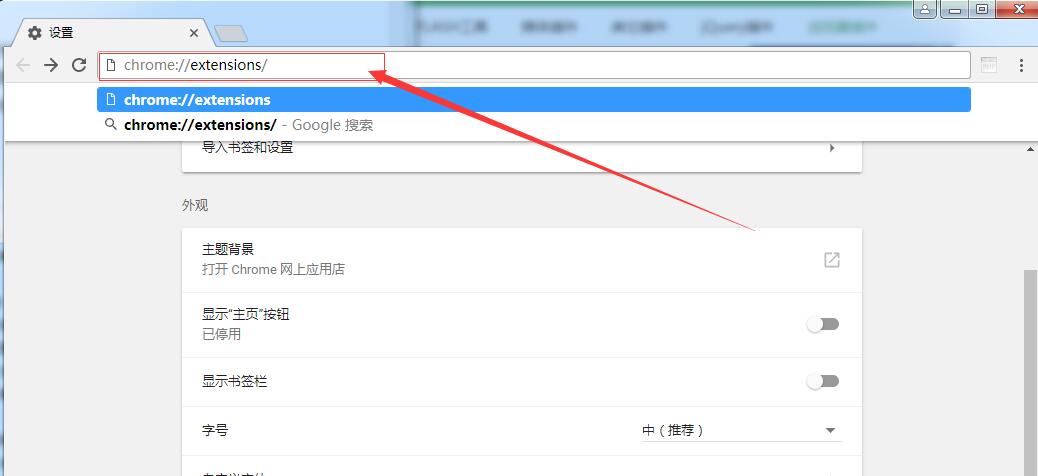Viewport: 1038px width, 476px height.
Task: Toggle the 显示"主页"按钮 switch
Action: coord(823,324)
